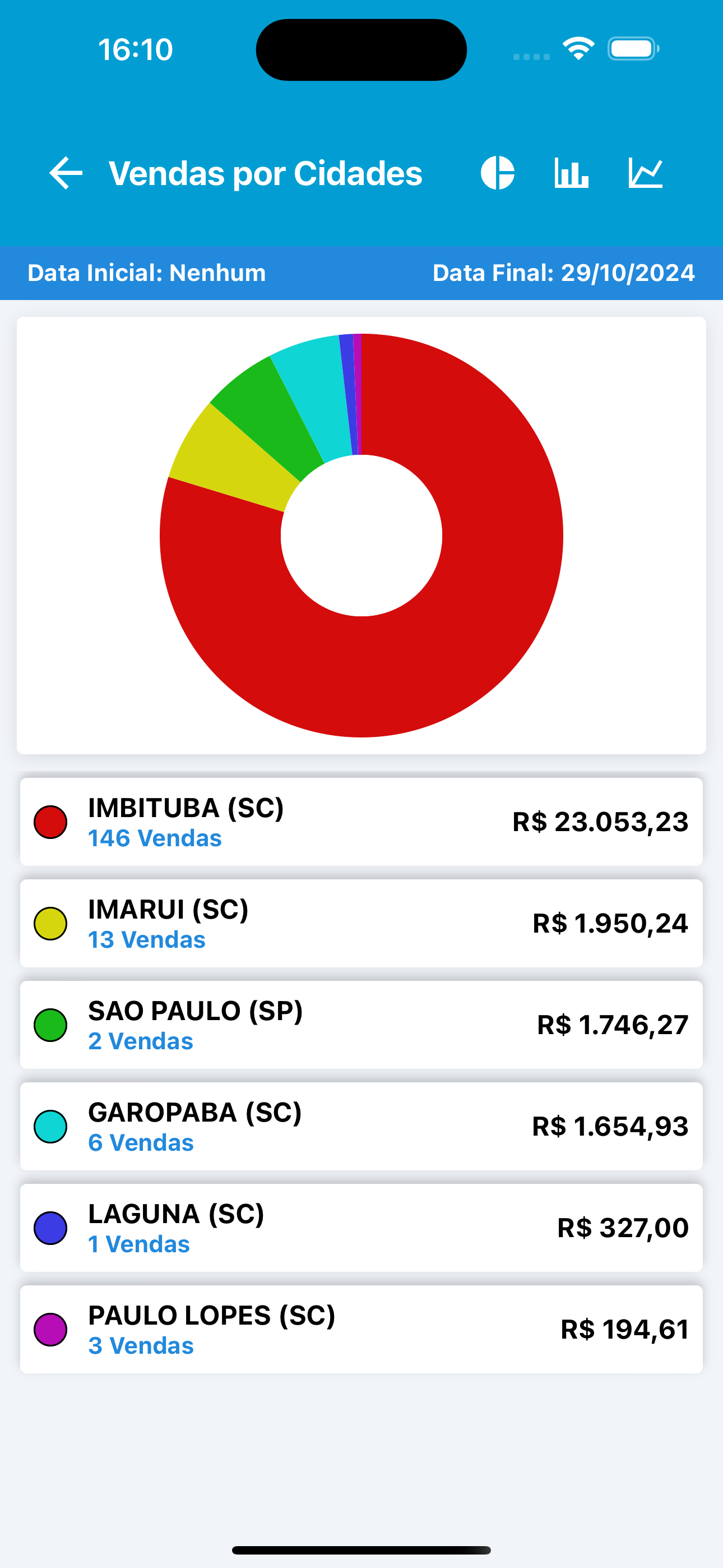Tap the Wi-Fi status icon
723x1568 pixels.
[578, 49]
